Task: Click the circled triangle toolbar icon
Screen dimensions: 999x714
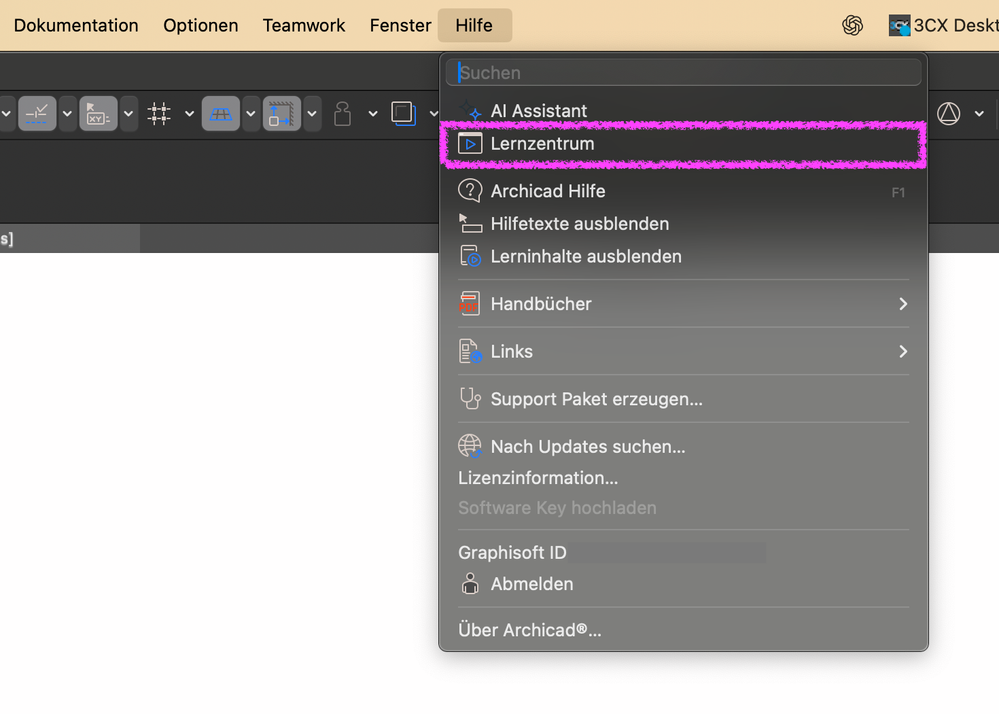Action: click(949, 114)
